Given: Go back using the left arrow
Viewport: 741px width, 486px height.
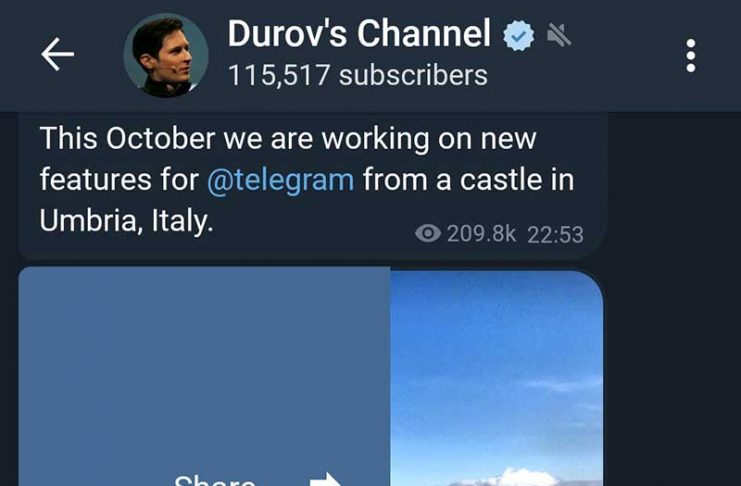Looking at the screenshot, I should (x=58, y=55).
